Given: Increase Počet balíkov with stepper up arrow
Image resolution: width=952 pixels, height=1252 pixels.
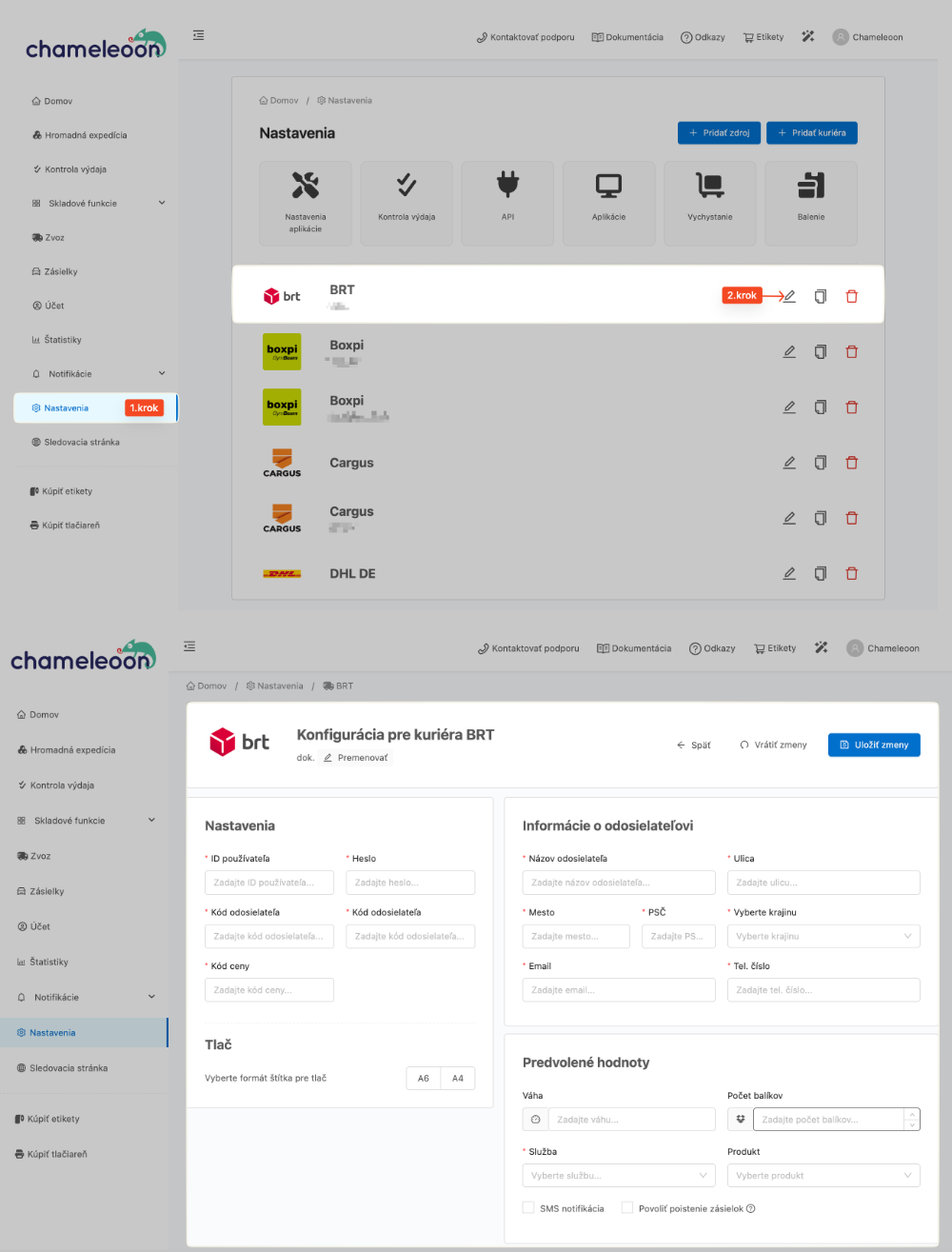Looking at the screenshot, I should click(x=912, y=1114).
